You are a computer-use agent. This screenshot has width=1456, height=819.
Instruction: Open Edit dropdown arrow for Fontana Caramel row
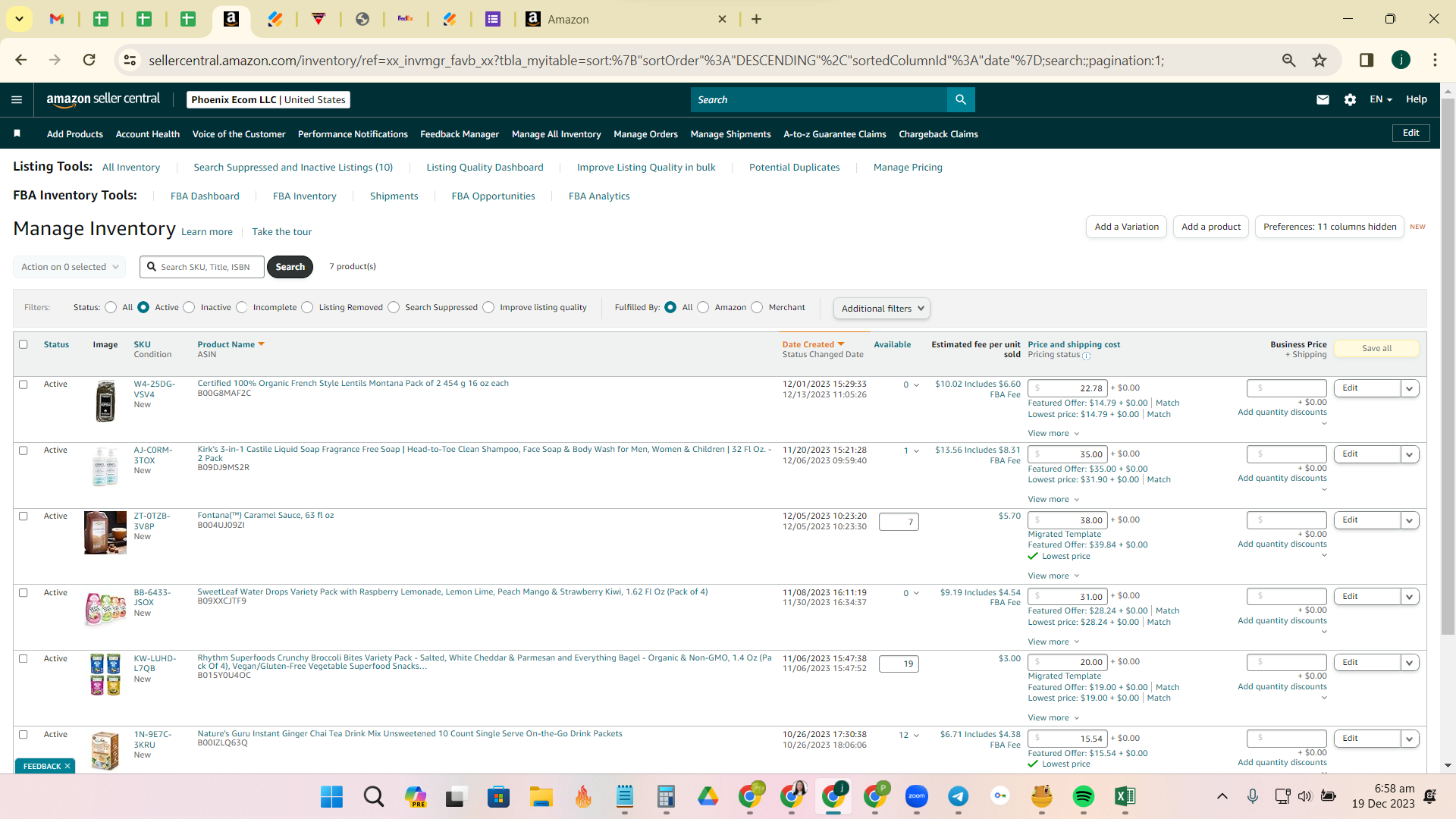pyautogui.click(x=1410, y=520)
